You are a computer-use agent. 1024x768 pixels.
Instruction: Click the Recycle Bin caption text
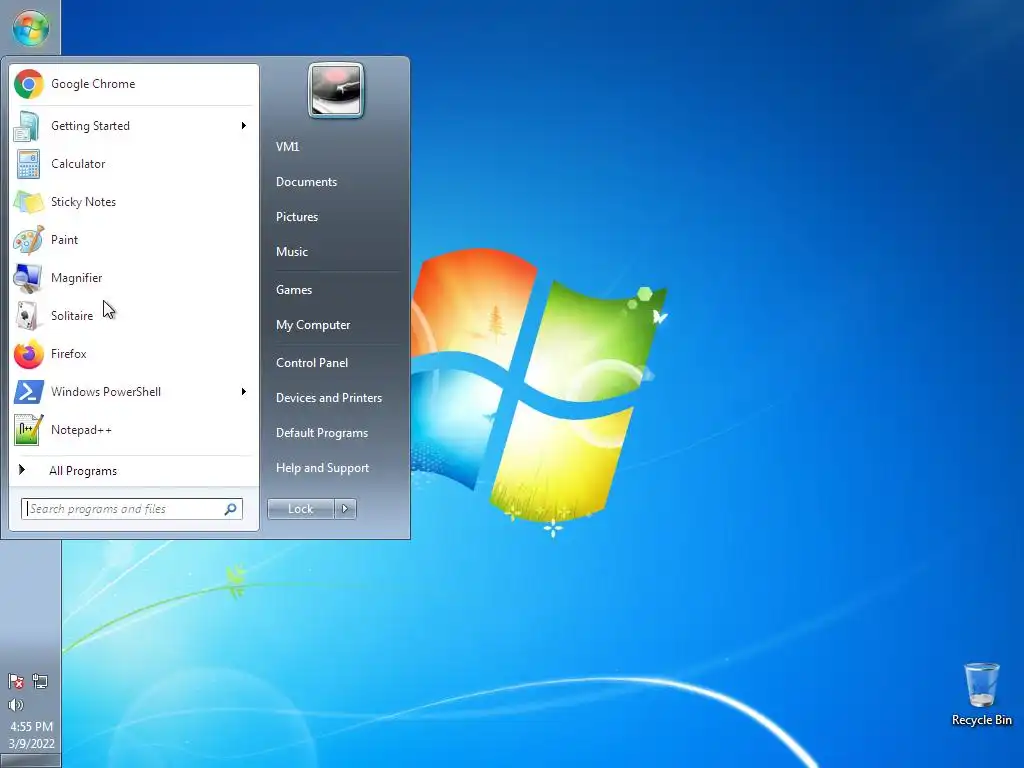tap(982, 720)
